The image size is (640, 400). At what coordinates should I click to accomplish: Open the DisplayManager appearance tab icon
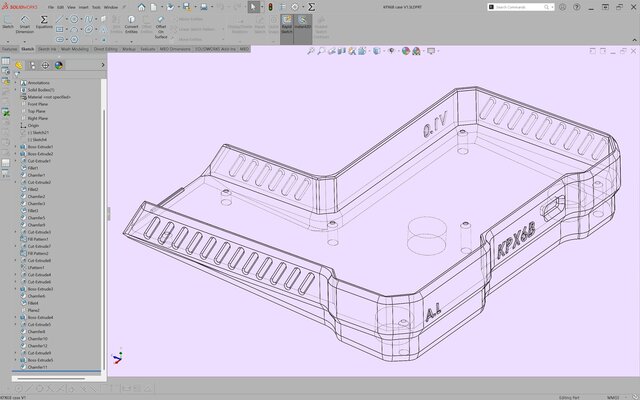pos(58,66)
